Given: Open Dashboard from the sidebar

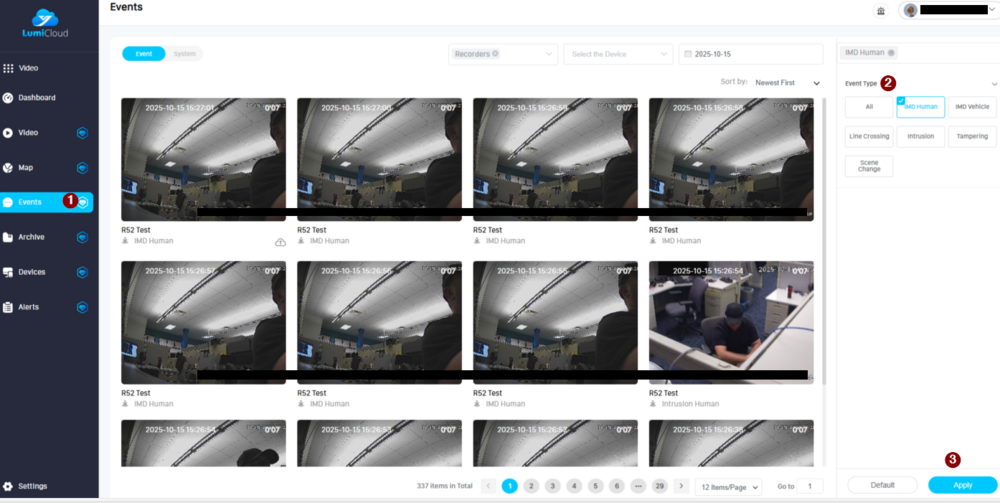Looking at the screenshot, I should [36, 98].
